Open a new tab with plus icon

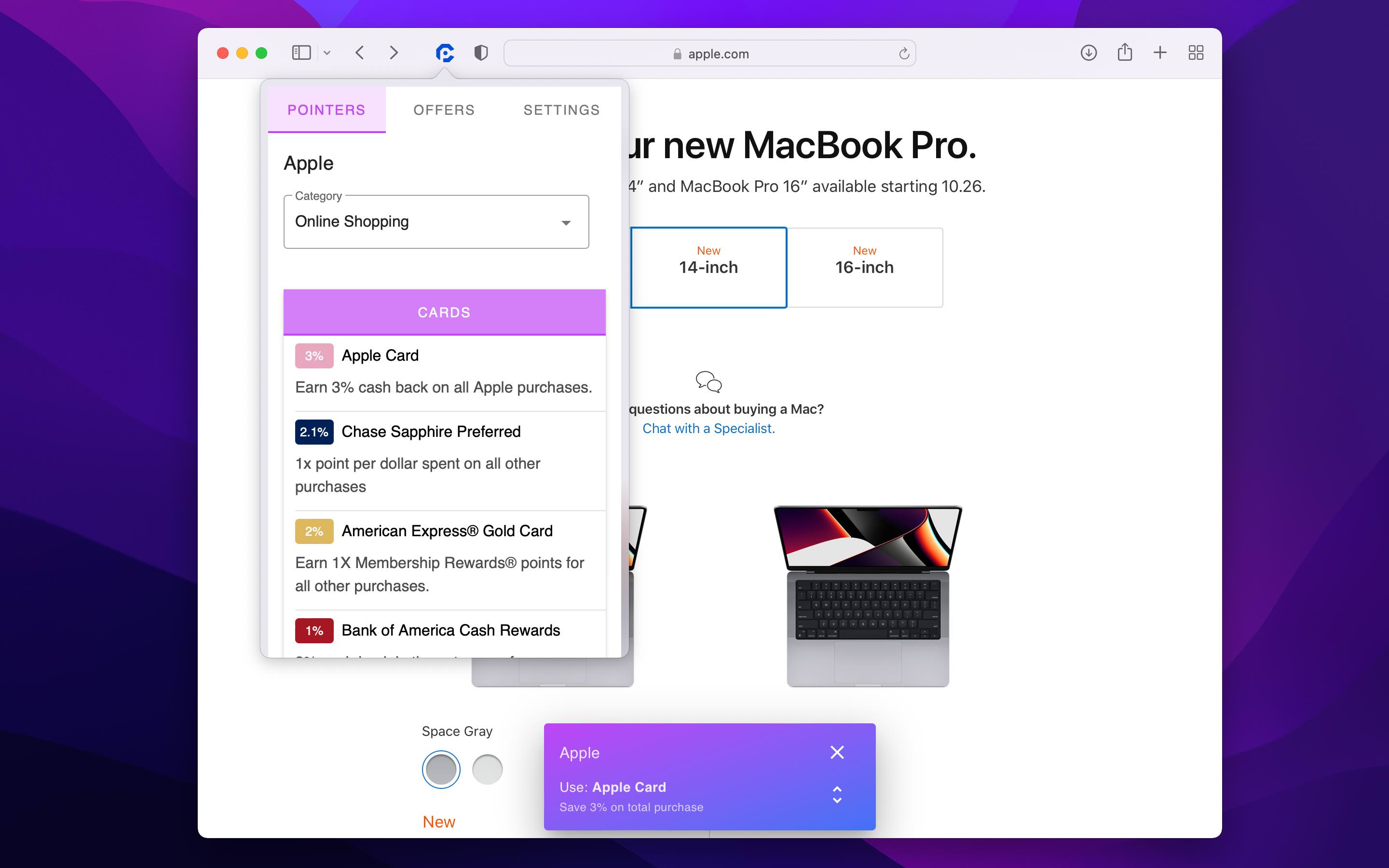(1160, 54)
